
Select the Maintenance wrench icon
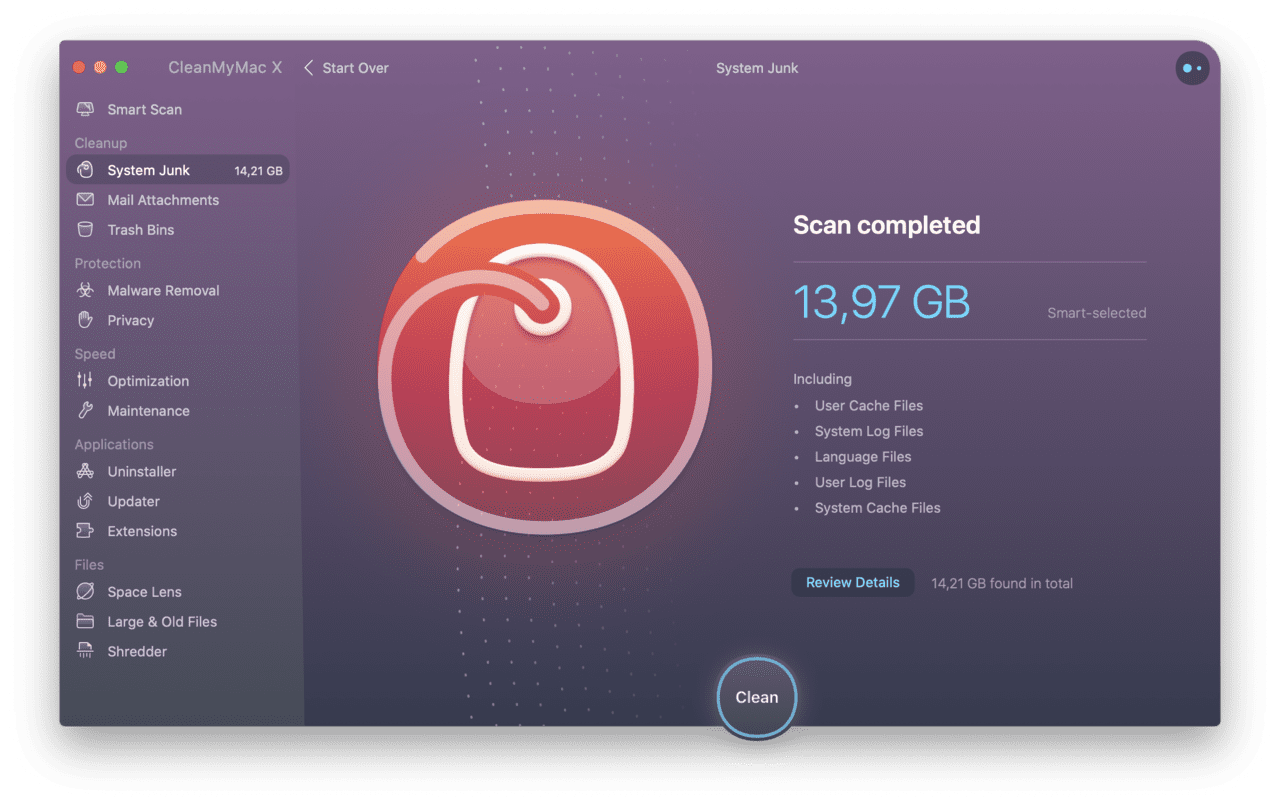[x=85, y=411]
